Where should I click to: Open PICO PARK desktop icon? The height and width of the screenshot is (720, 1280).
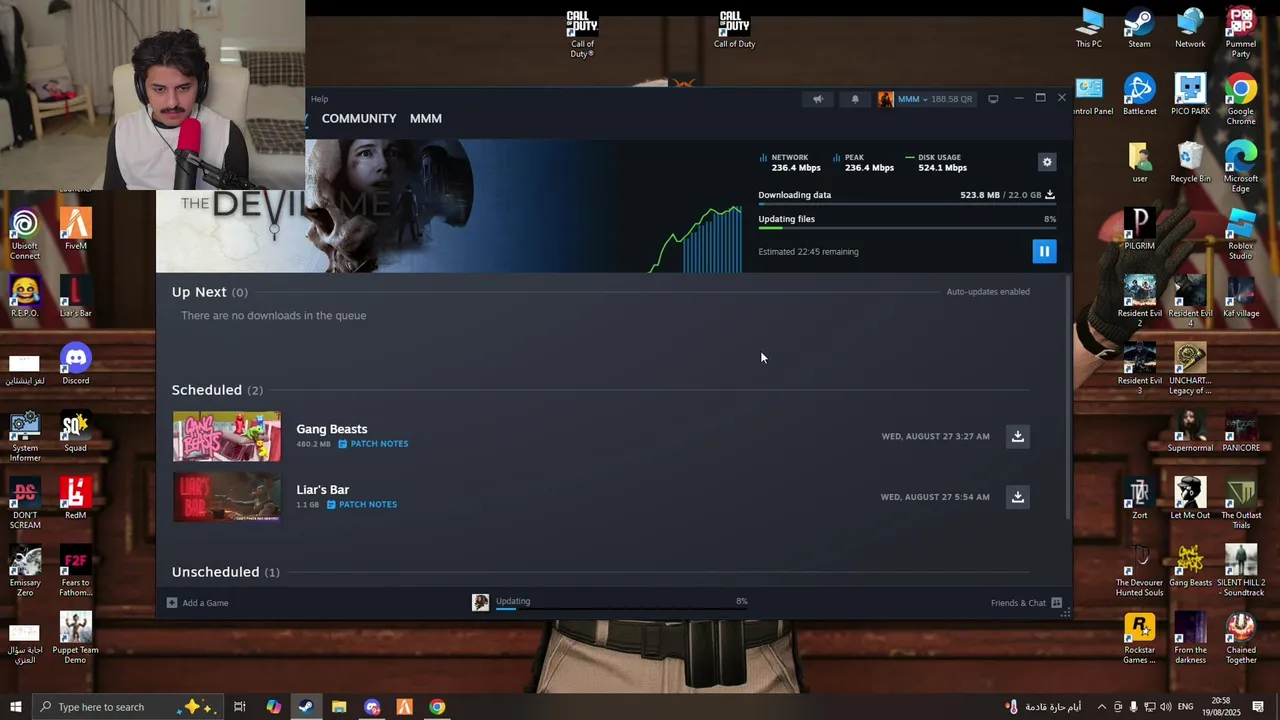(1190, 96)
